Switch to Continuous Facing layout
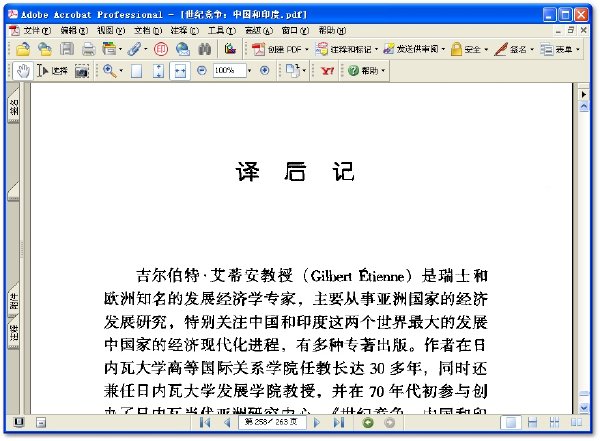 [x=554, y=423]
